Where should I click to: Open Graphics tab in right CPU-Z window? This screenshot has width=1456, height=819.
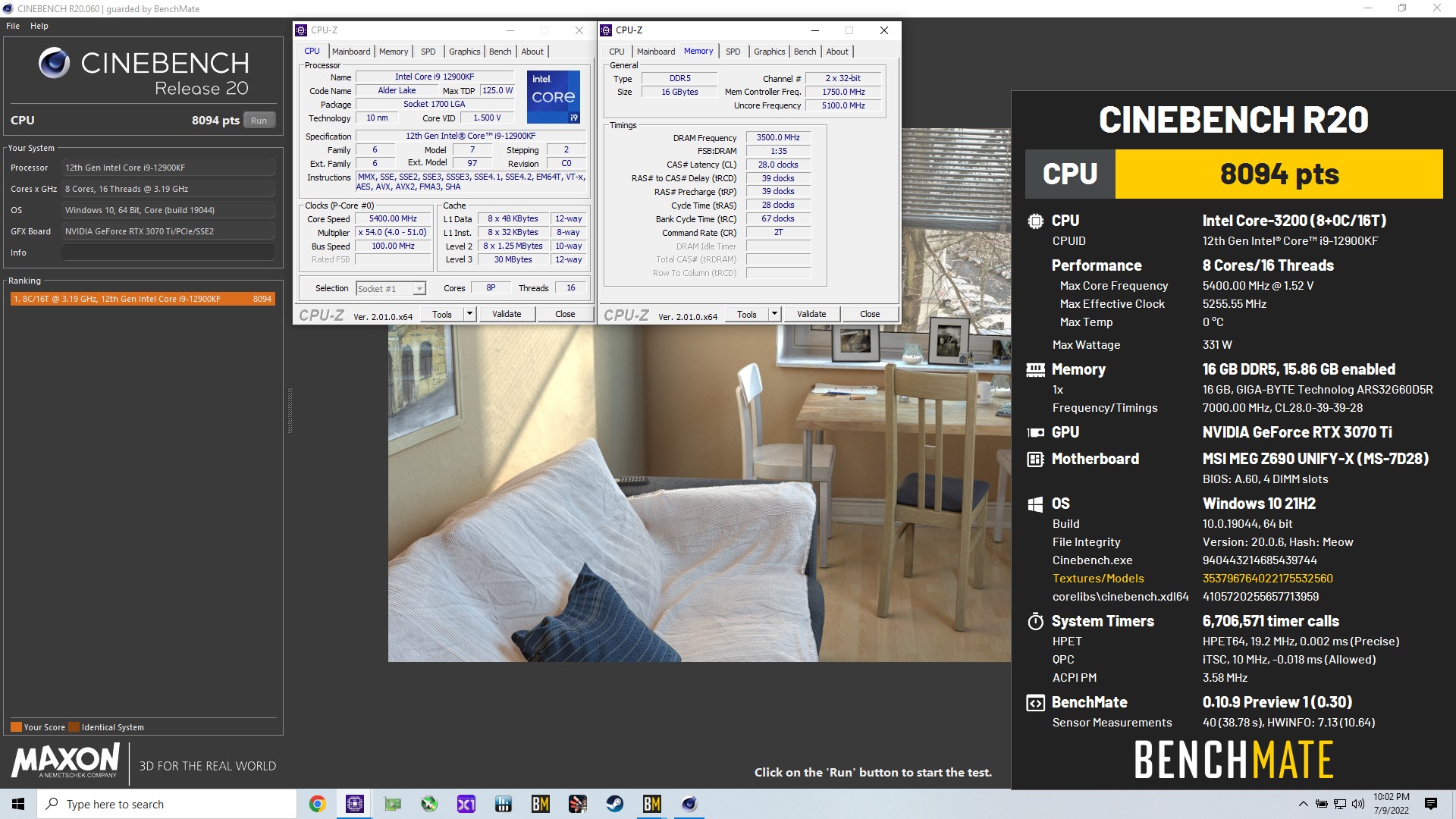click(770, 52)
